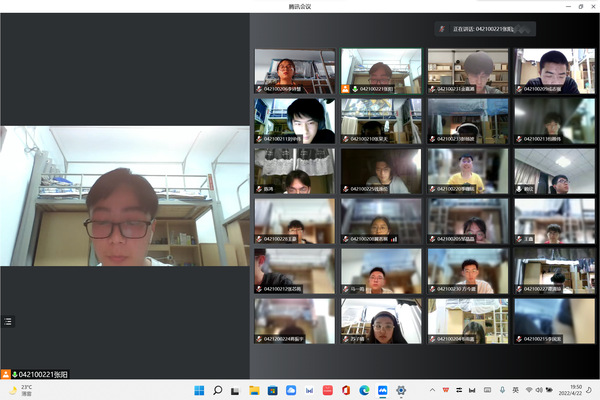Image resolution: width=600 pixels, height=400 pixels.
Task: Click the large active speaker video
Action: click(x=124, y=195)
